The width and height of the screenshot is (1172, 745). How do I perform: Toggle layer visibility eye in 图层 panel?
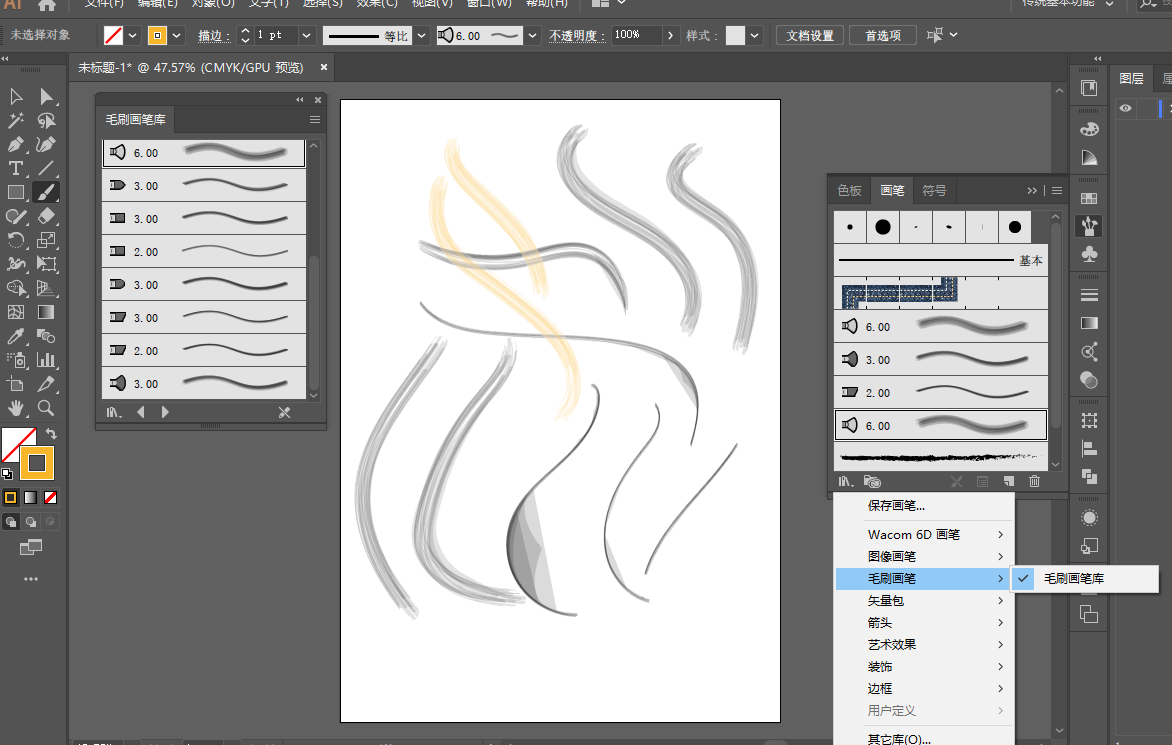tap(1126, 108)
